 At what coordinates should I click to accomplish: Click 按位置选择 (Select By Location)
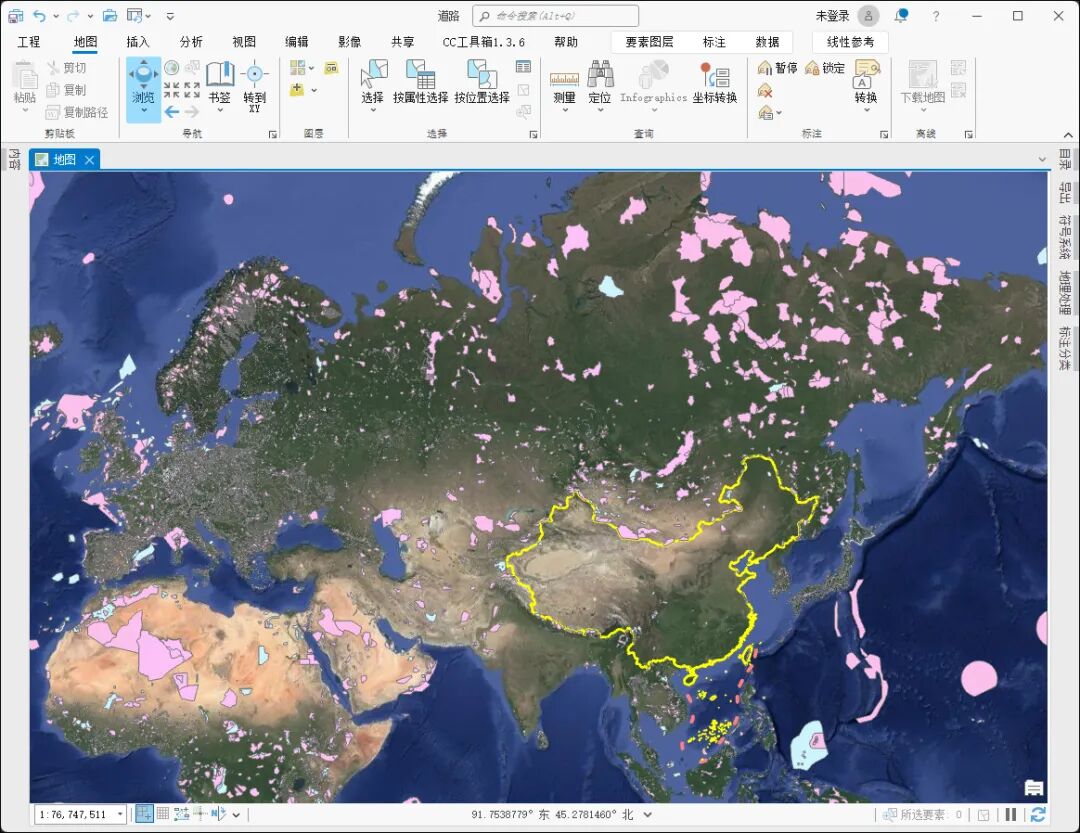(x=482, y=82)
